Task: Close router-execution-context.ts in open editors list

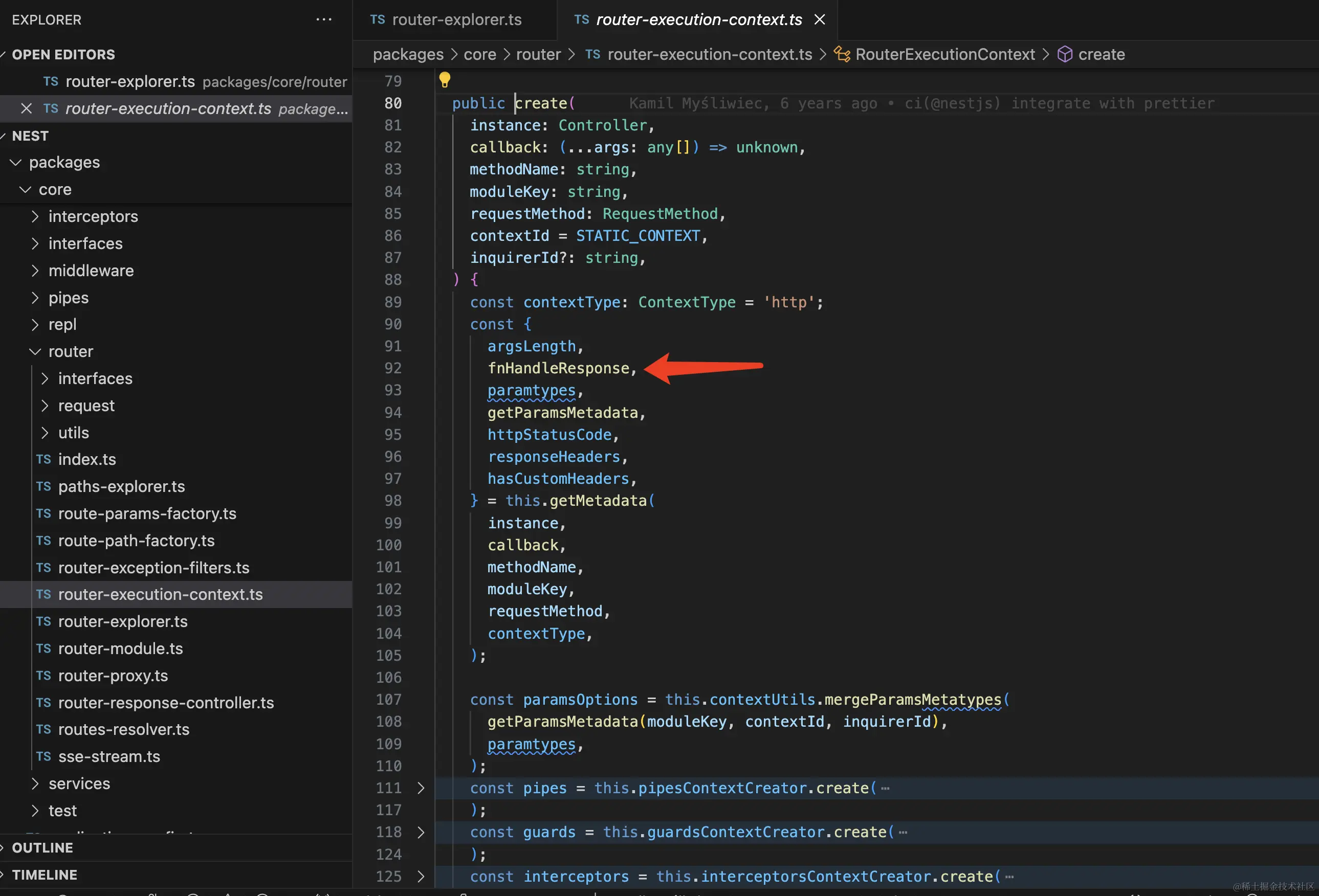Action: pyautogui.click(x=26, y=108)
